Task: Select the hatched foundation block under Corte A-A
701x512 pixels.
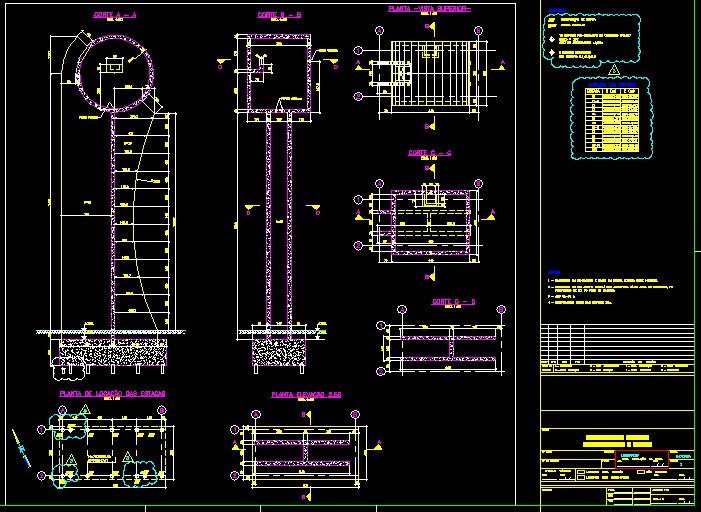Action: (112, 350)
